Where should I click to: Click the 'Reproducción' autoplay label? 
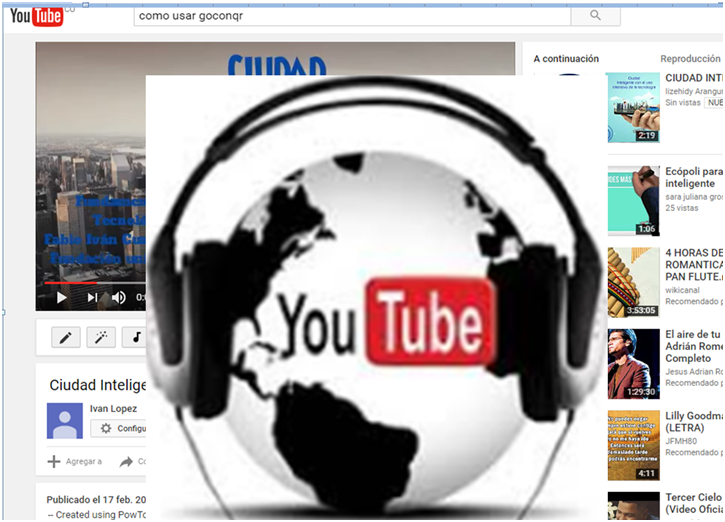click(x=690, y=59)
